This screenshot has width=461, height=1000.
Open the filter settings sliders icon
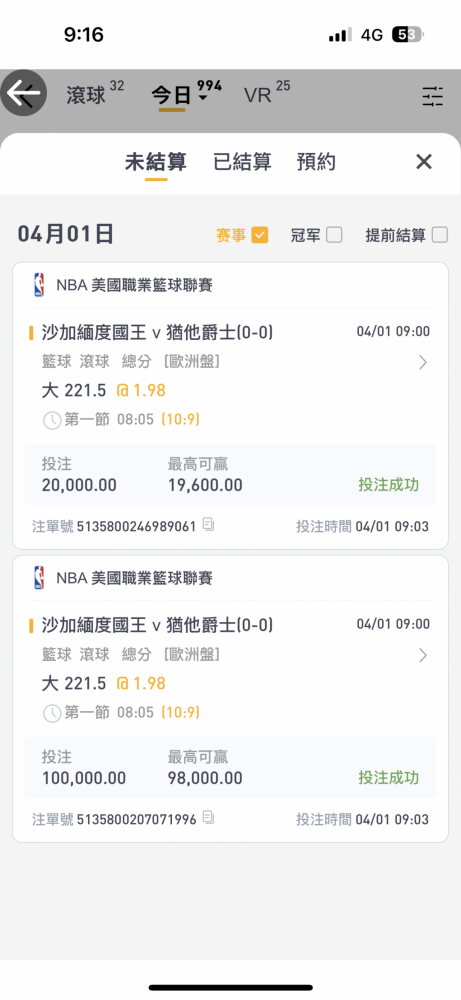(x=432, y=96)
